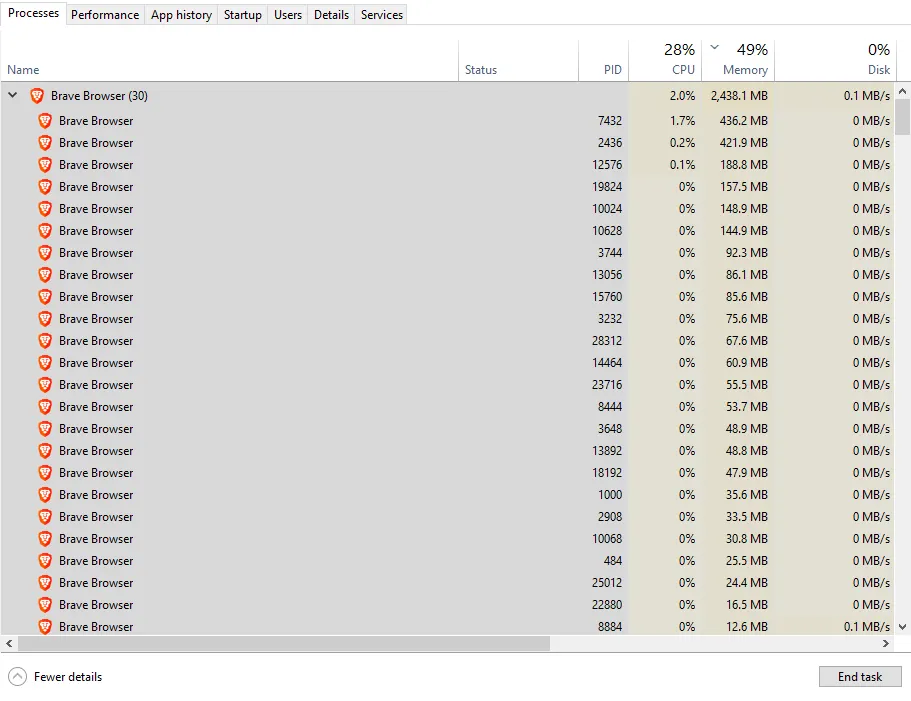Image resolution: width=911 pixels, height=701 pixels.
Task: Click the vertical scrollbar thumb
Action: pyautogui.click(x=902, y=117)
